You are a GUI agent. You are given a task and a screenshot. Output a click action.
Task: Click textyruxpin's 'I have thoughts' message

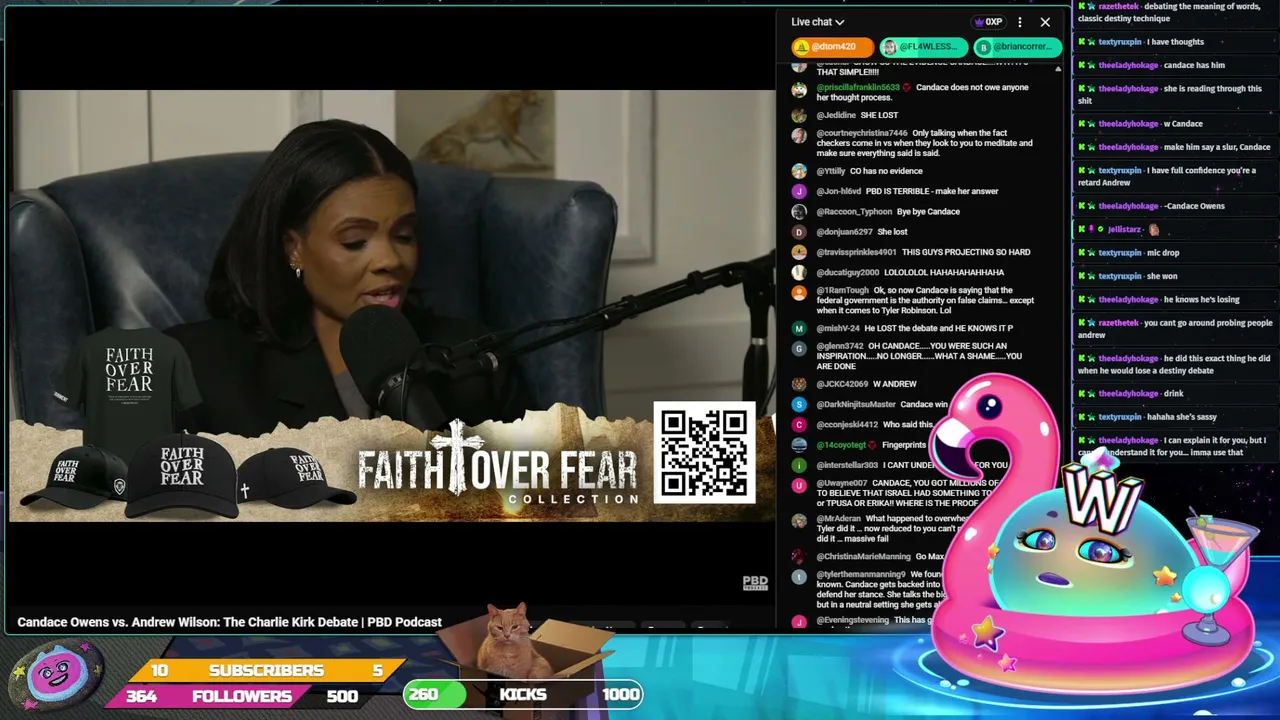click(1175, 42)
